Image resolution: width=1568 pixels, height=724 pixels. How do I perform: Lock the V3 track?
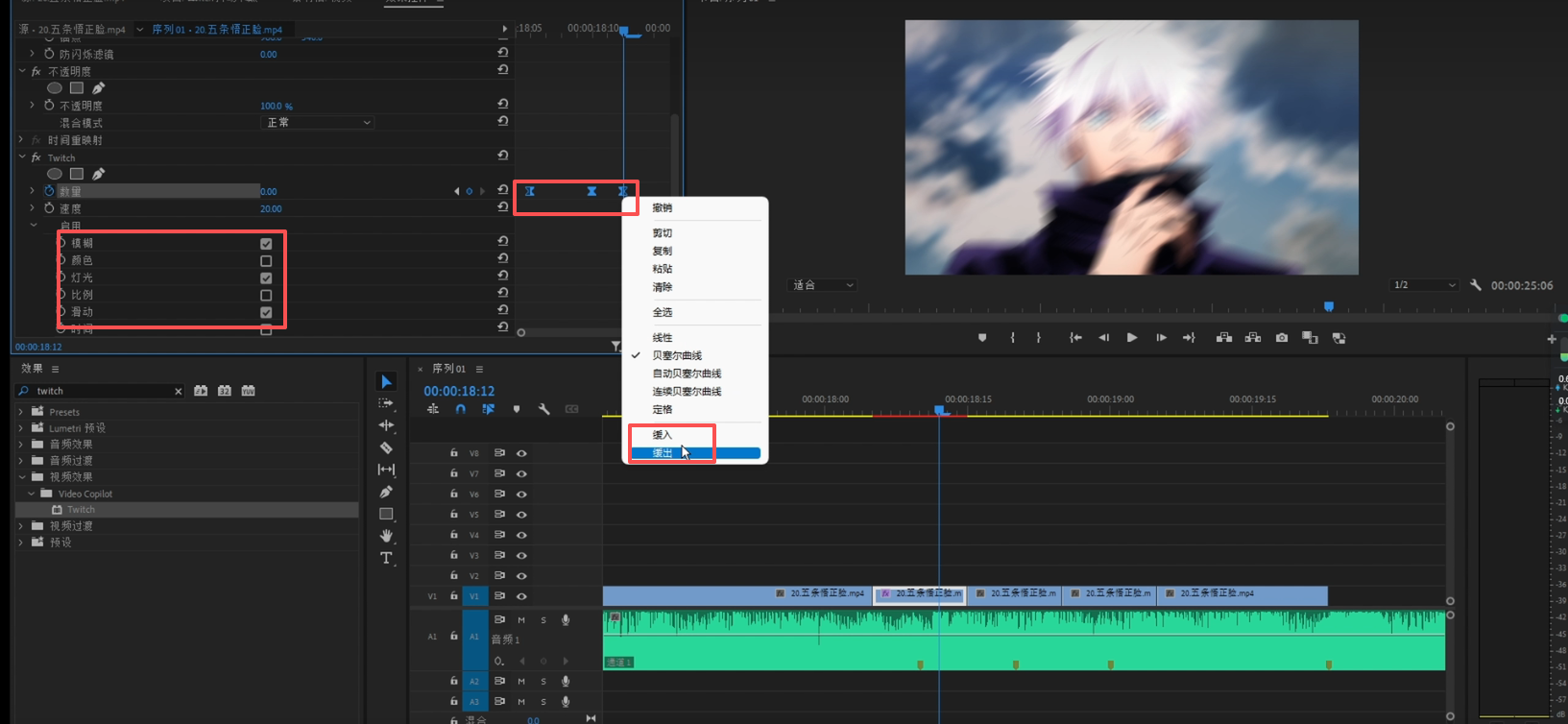(x=454, y=555)
